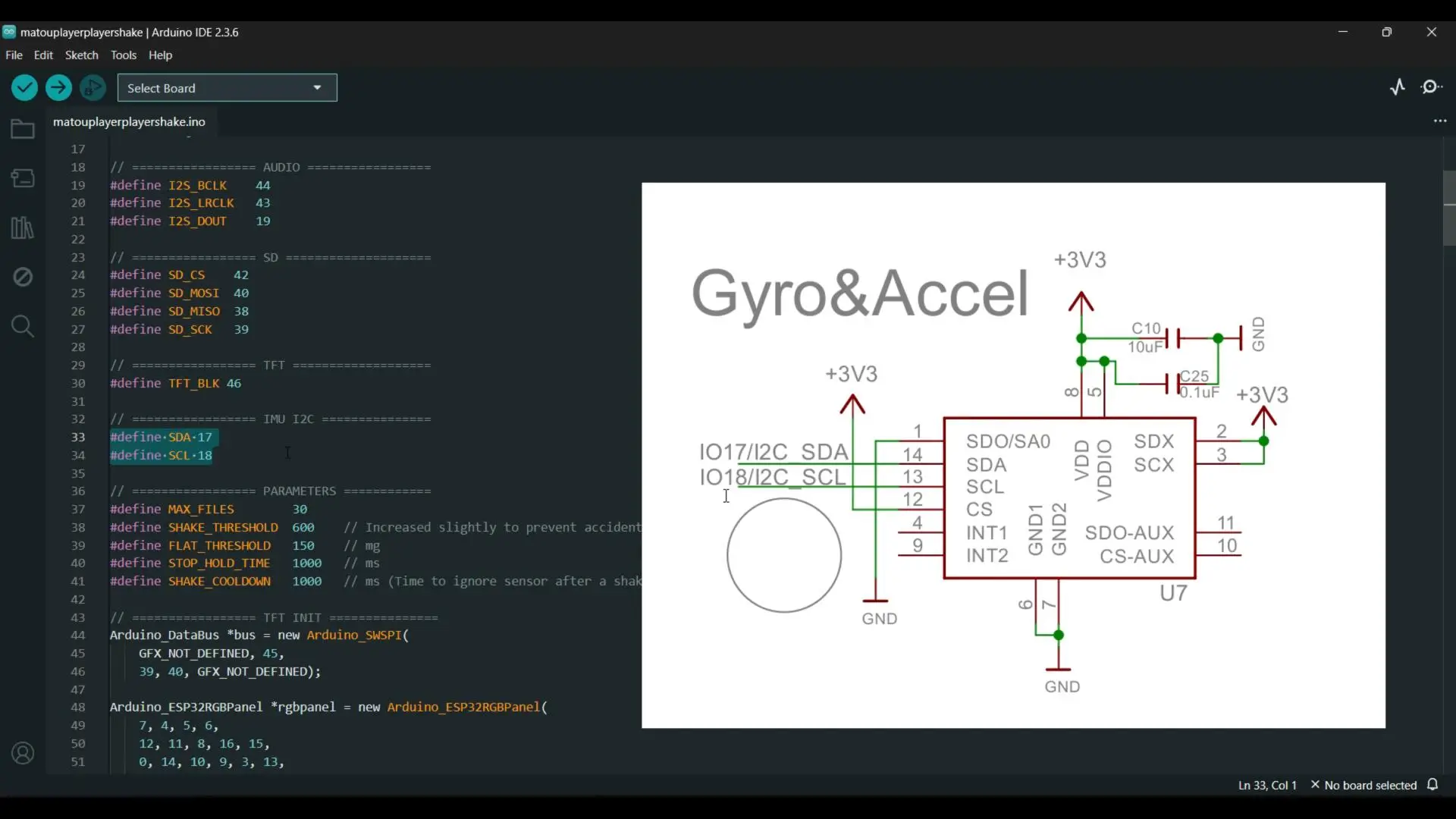Click the CS-AUX pin label
Screen dimensions: 1456x819
click(1137, 557)
